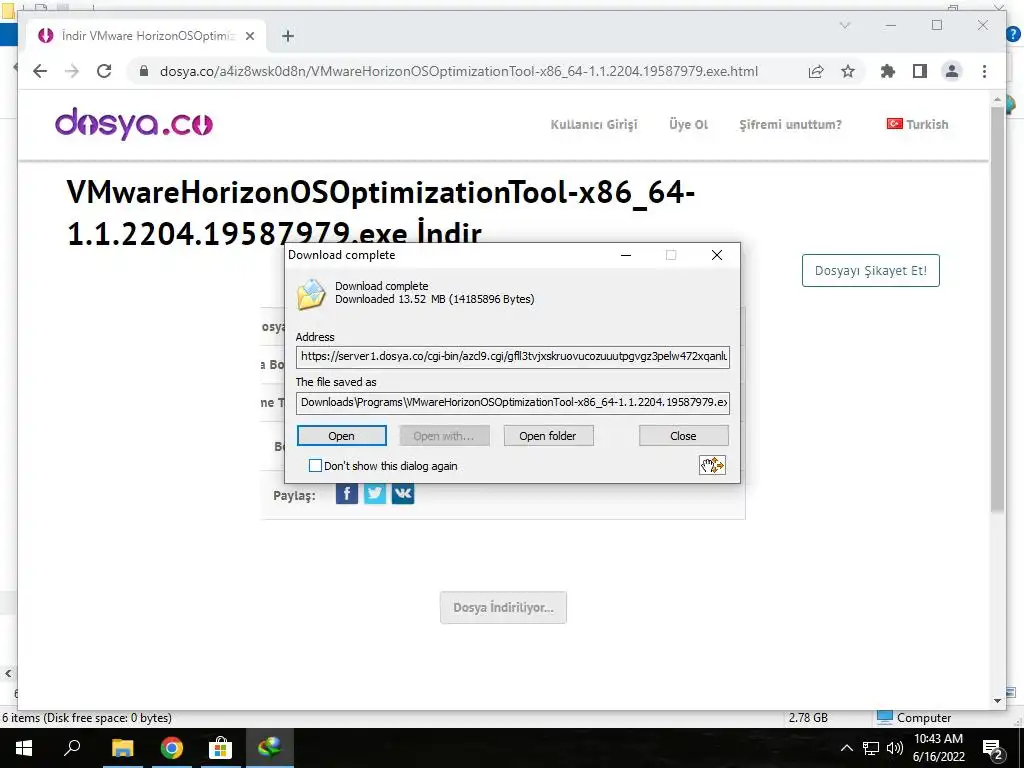Show hidden system tray icons
Image resolution: width=1024 pixels, height=768 pixels.
(846, 748)
